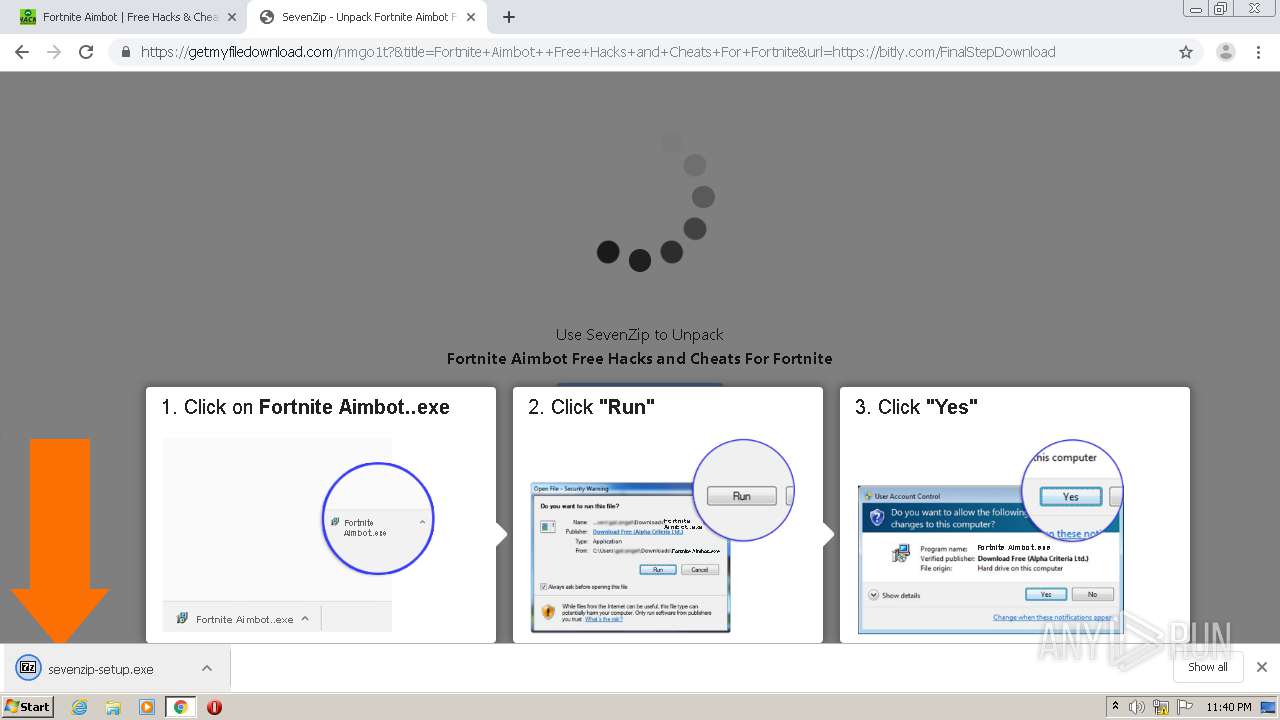Click the sevenzip-setup.exe 7z file icon

click(28, 668)
